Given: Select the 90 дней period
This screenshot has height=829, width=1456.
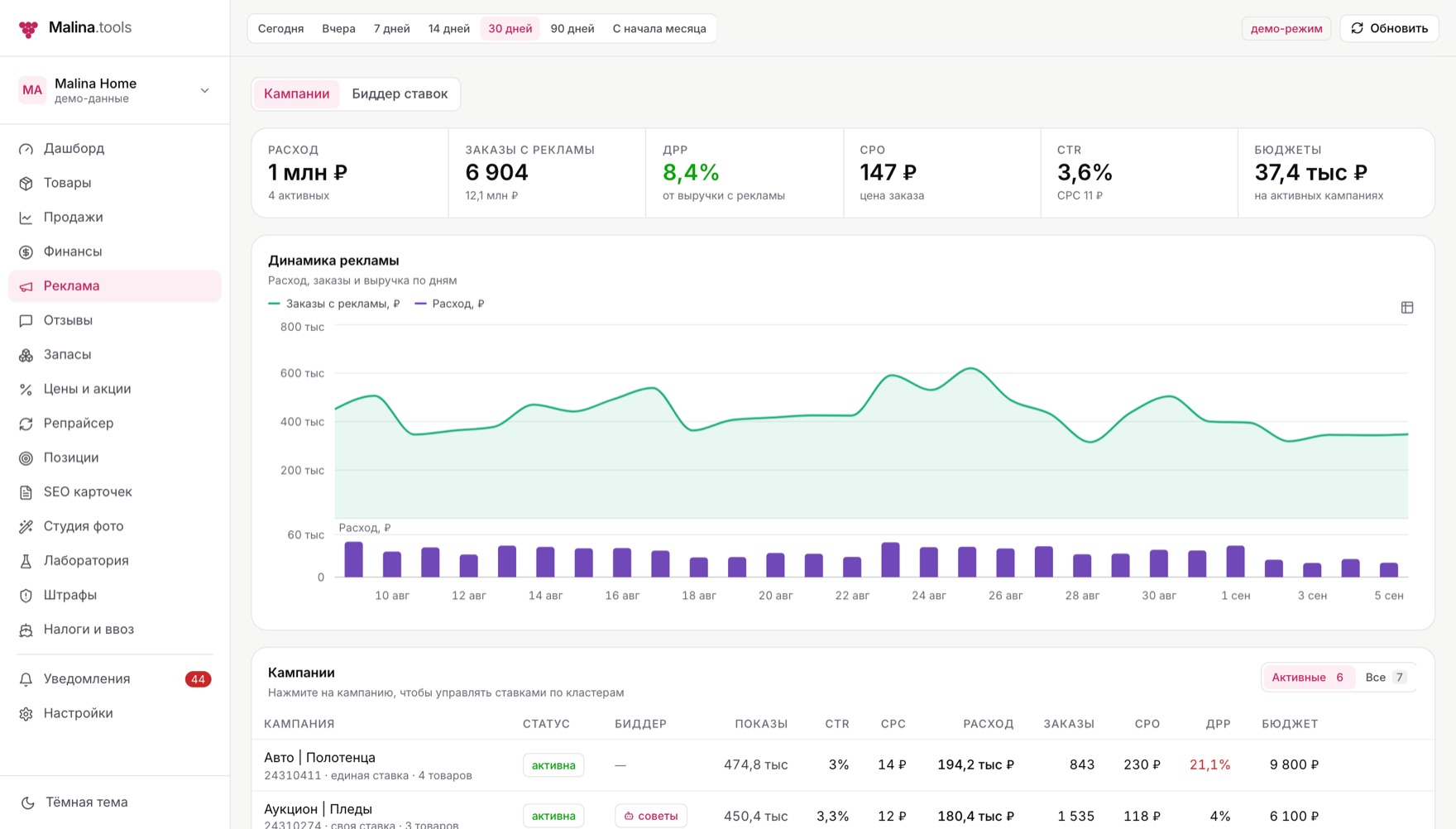Looking at the screenshot, I should [x=572, y=28].
